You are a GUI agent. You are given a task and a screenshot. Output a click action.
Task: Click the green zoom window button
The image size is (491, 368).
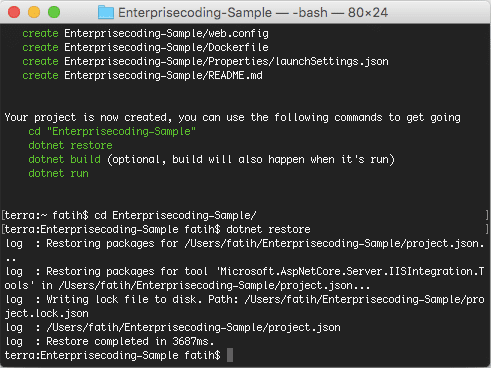click(54, 12)
